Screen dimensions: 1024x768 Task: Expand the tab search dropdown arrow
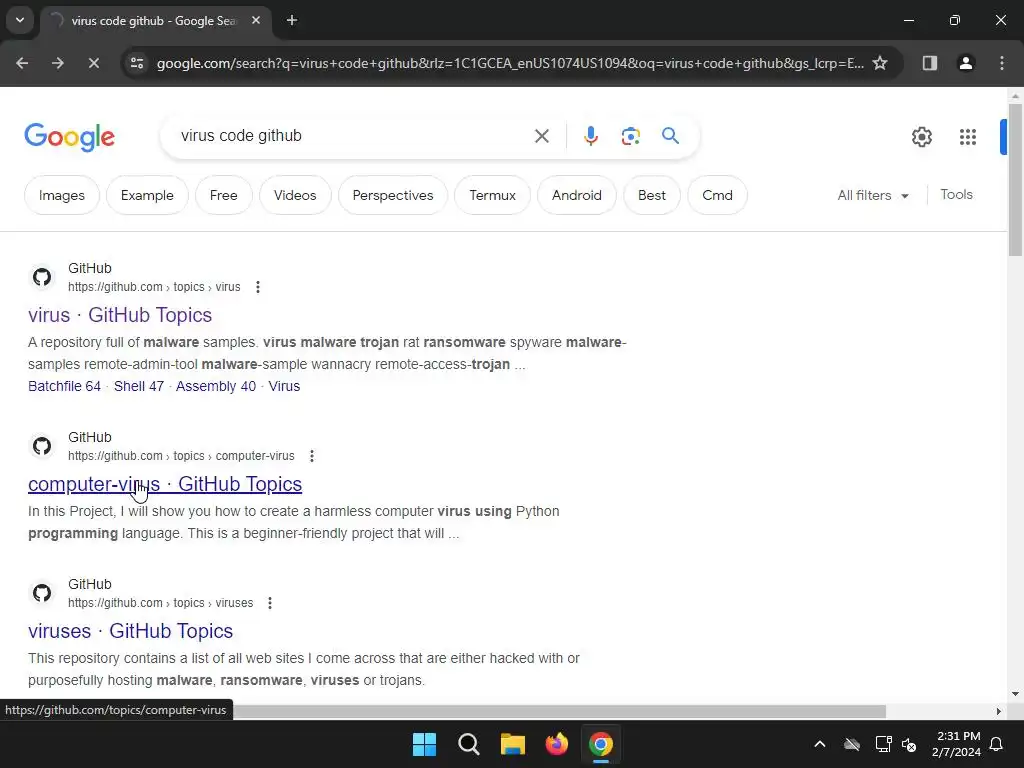click(20, 20)
